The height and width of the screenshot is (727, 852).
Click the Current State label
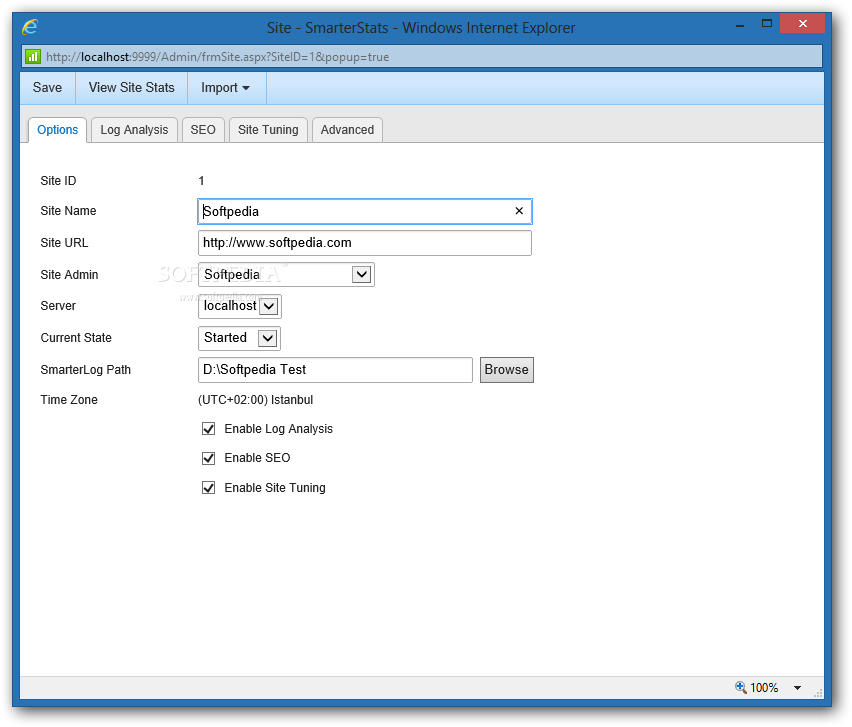click(76, 338)
